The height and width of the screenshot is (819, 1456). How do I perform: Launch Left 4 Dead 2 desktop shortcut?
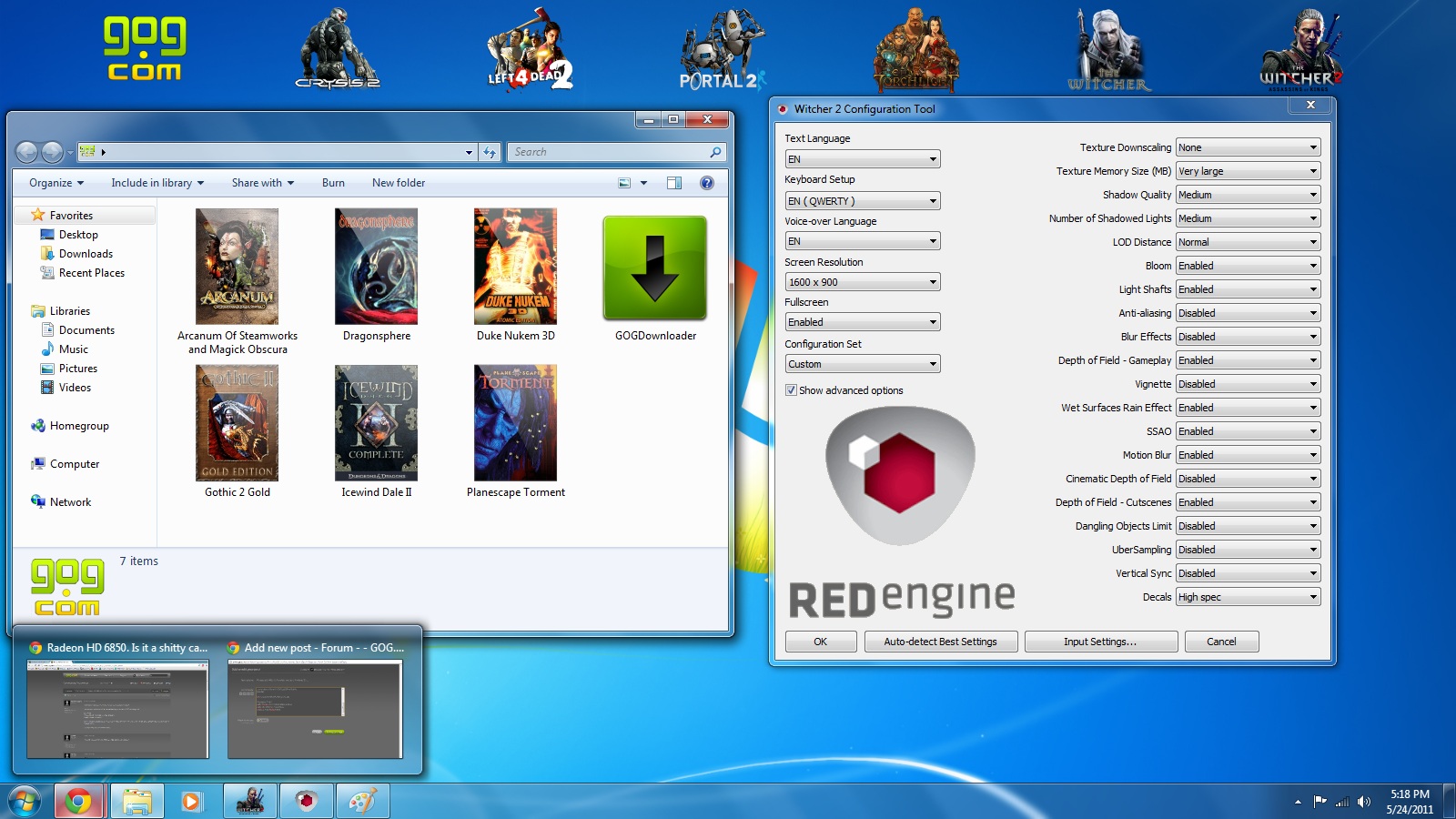pyautogui.click(x=530, y=49)
